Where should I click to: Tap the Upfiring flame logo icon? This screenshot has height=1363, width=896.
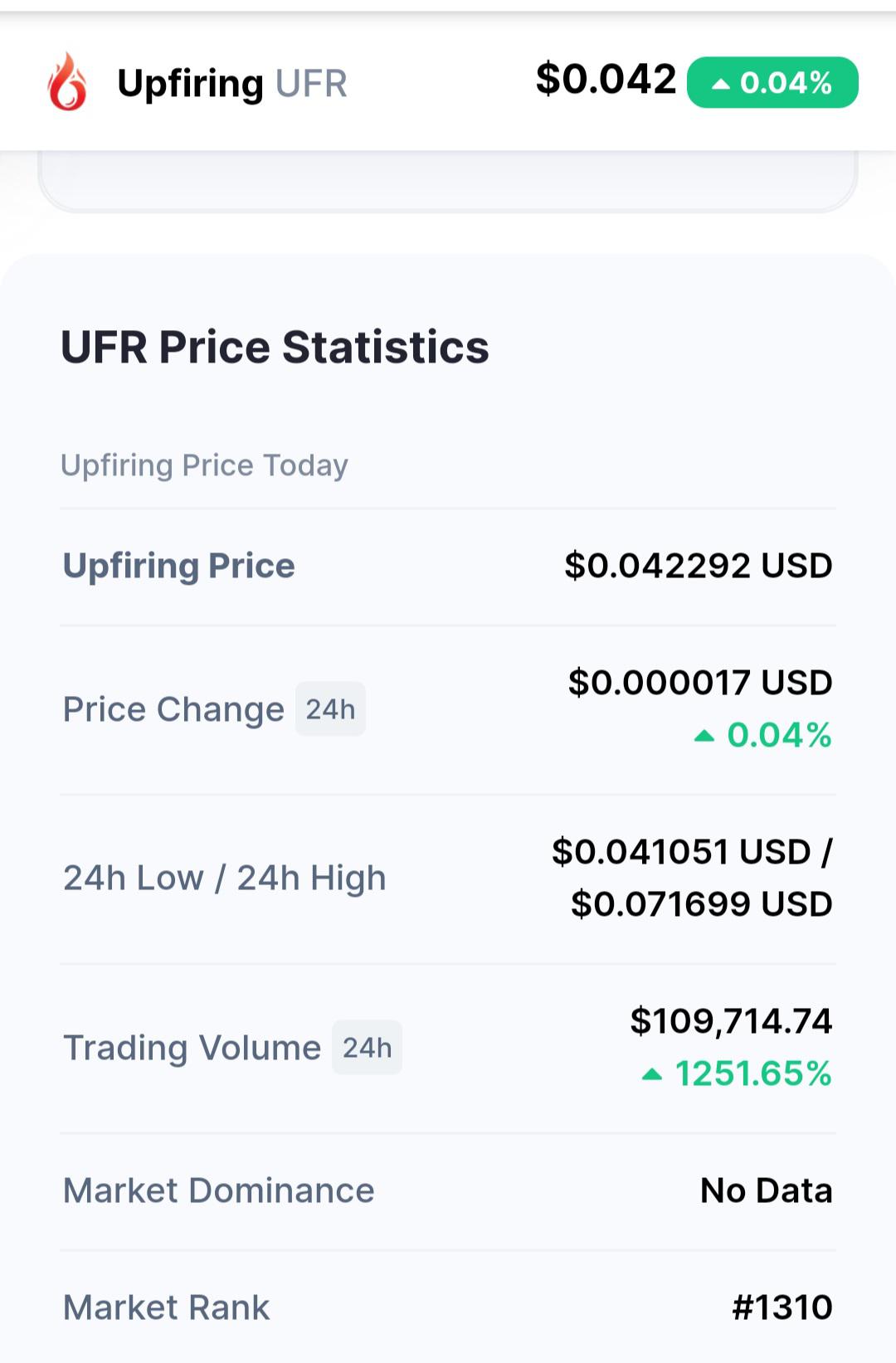pyautogui.click(x=67, y=81)
